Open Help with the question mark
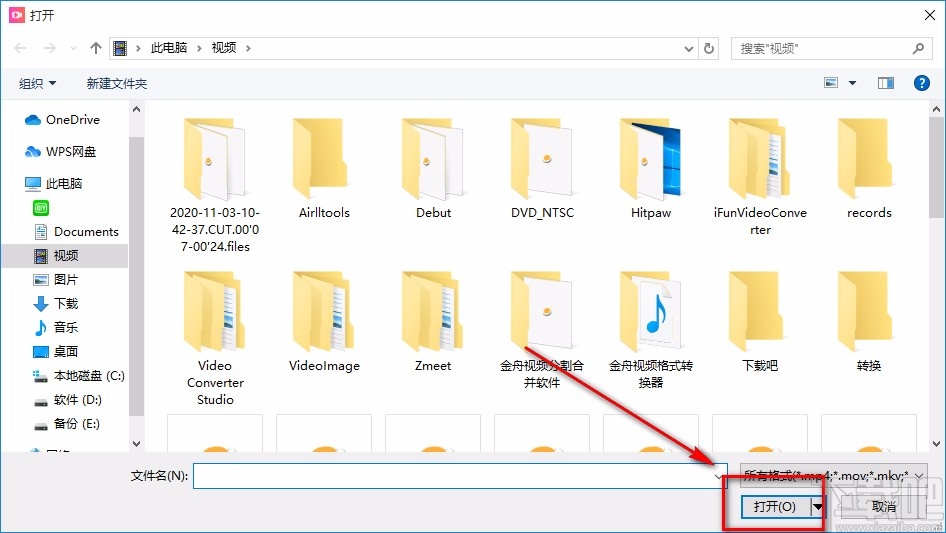Viewport: 946px width, 533px height. pos(922,83)
